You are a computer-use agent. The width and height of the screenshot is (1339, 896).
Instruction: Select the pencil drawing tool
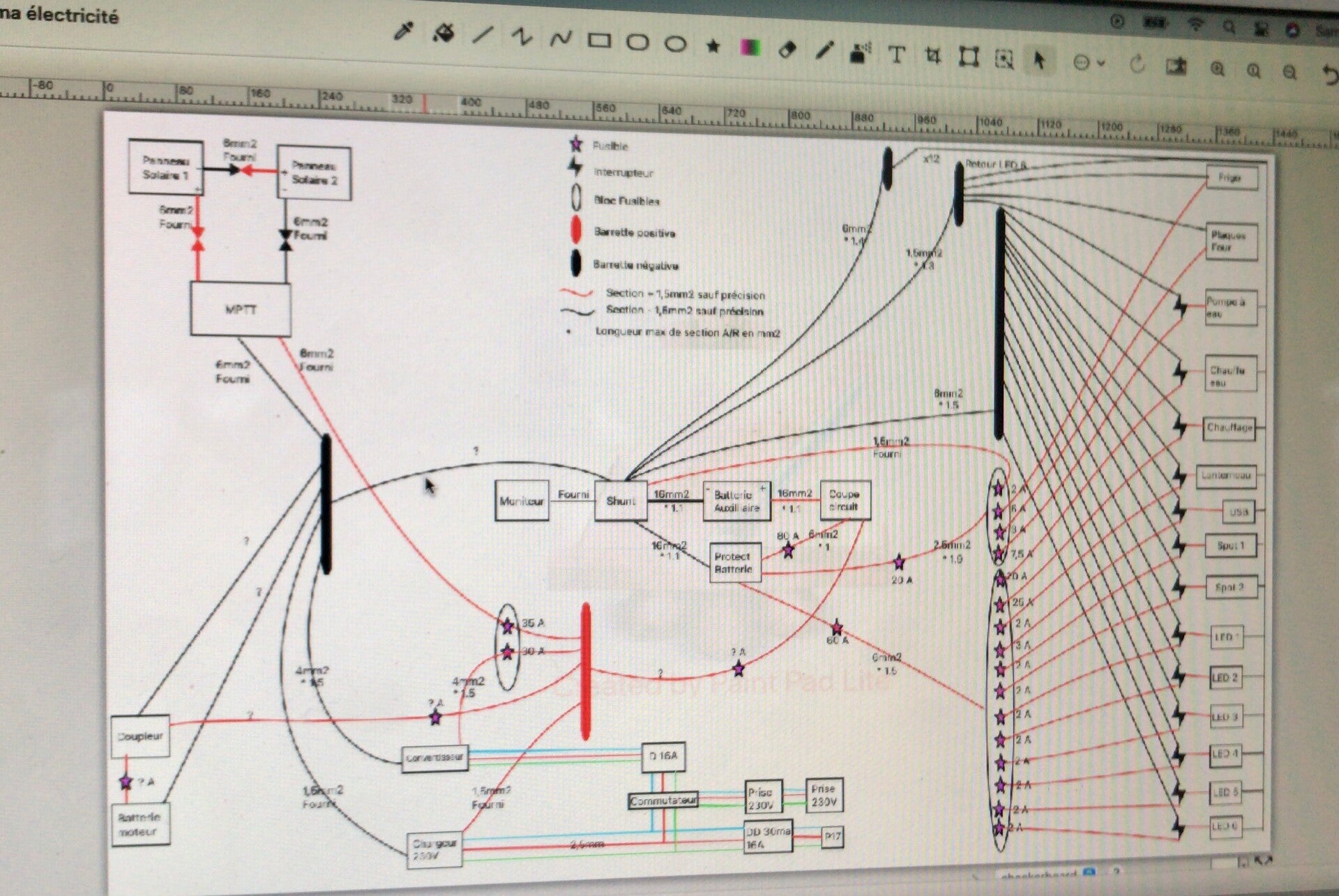click(x=824, y=51)
